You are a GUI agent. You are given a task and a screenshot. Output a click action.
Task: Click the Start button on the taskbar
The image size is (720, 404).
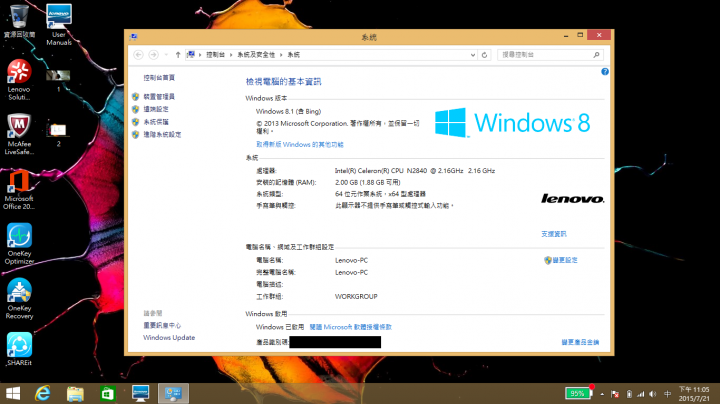pos(13,393)
